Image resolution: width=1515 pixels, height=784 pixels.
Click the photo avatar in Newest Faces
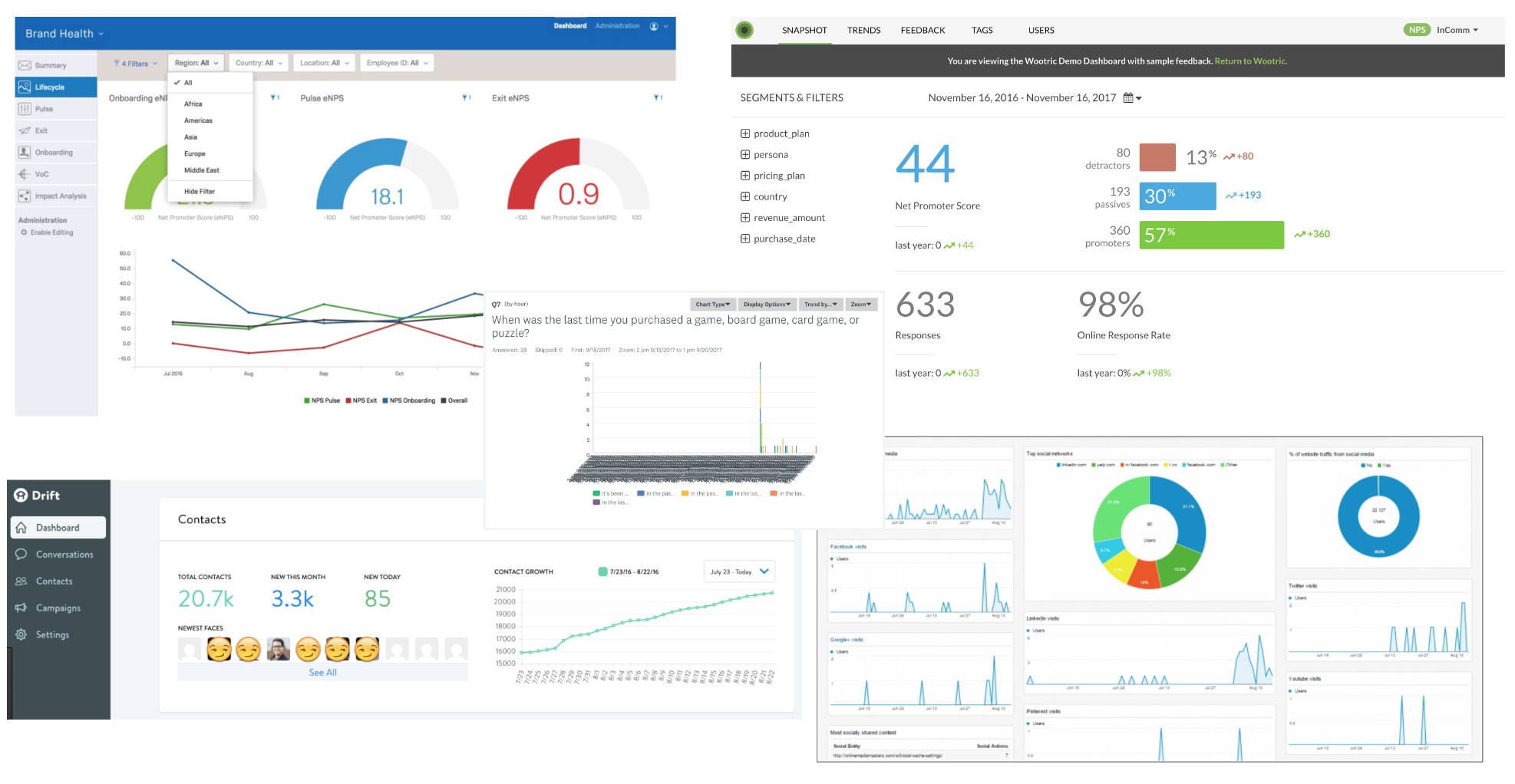pyautogui.click(x=279, y=649)
